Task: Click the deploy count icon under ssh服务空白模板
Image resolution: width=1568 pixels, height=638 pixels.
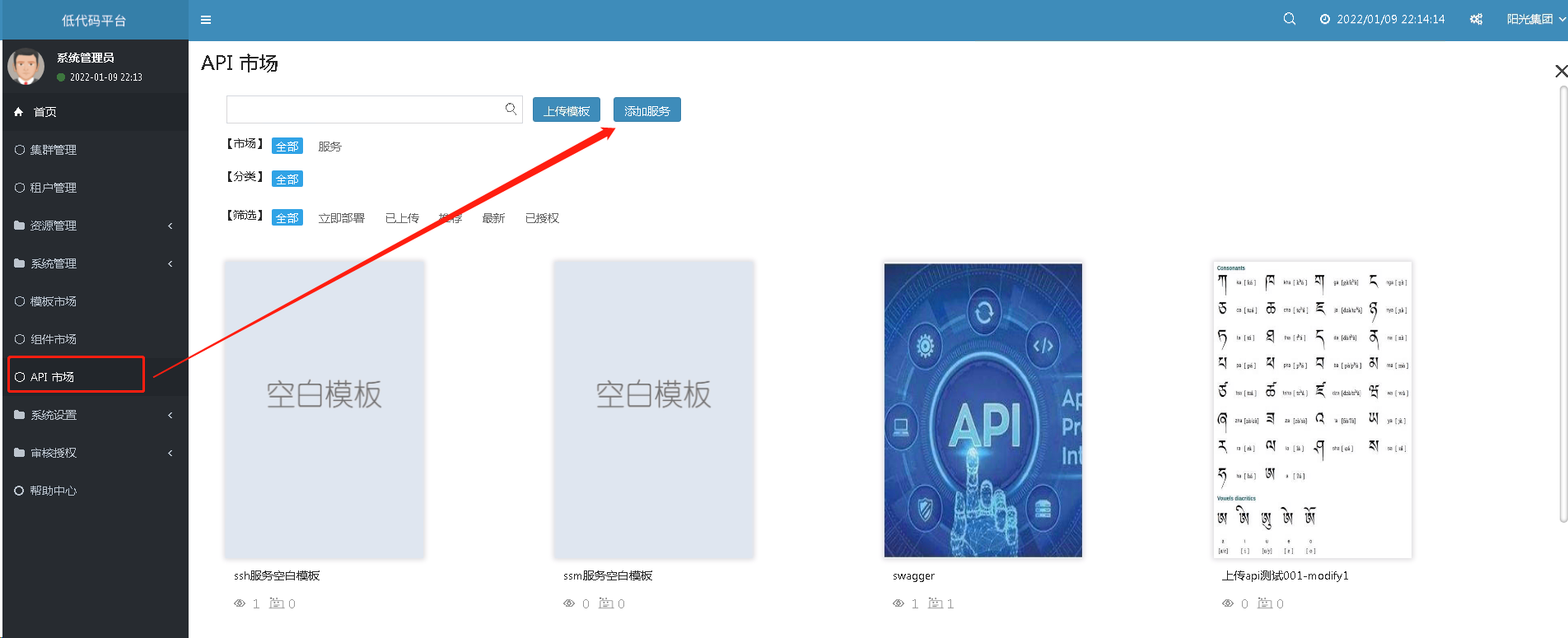Action: [277, 603]
